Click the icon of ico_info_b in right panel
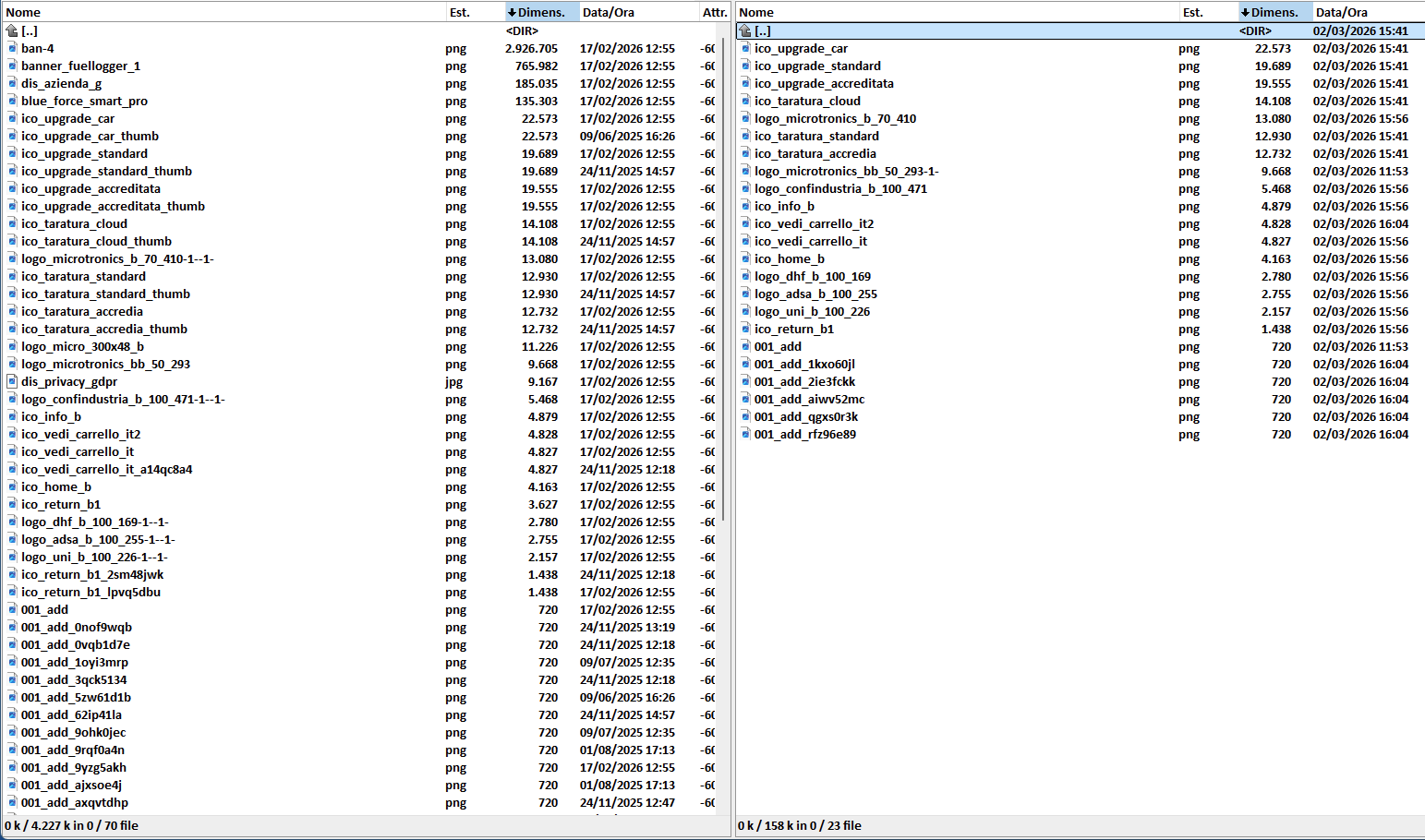Image resolution: width=1425 pixels, height=840 pixels. (x=745, y=206)
